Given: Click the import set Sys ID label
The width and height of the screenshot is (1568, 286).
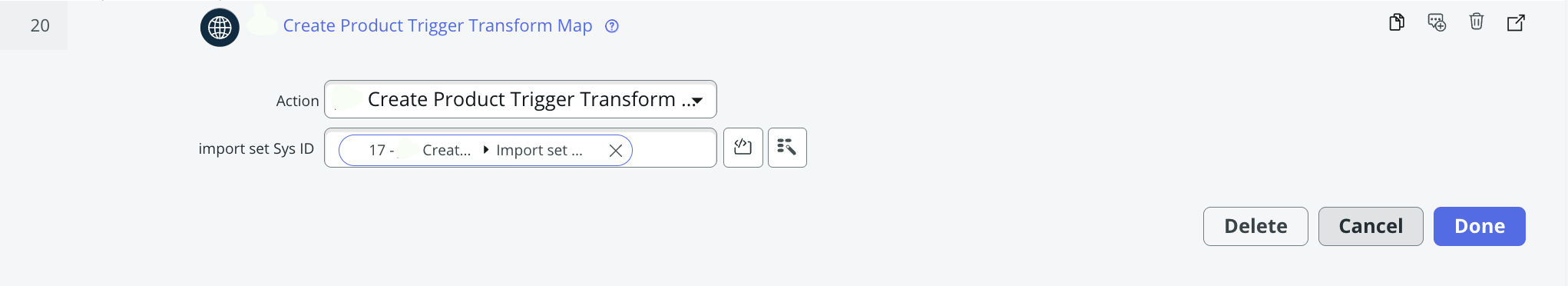Looking at the screenshot, I should (256, 148).
